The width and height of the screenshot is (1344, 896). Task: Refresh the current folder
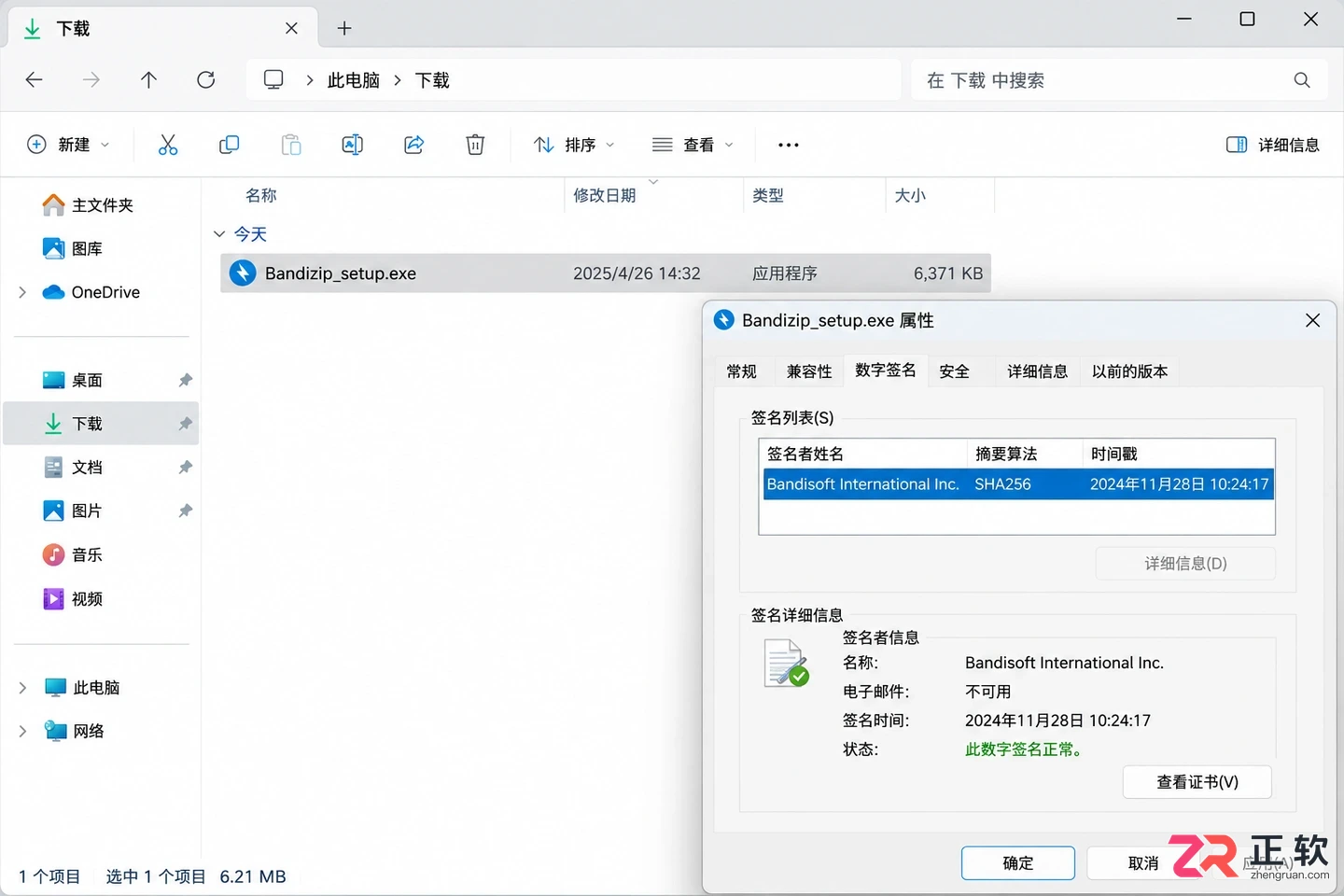[x=206, y=80]
